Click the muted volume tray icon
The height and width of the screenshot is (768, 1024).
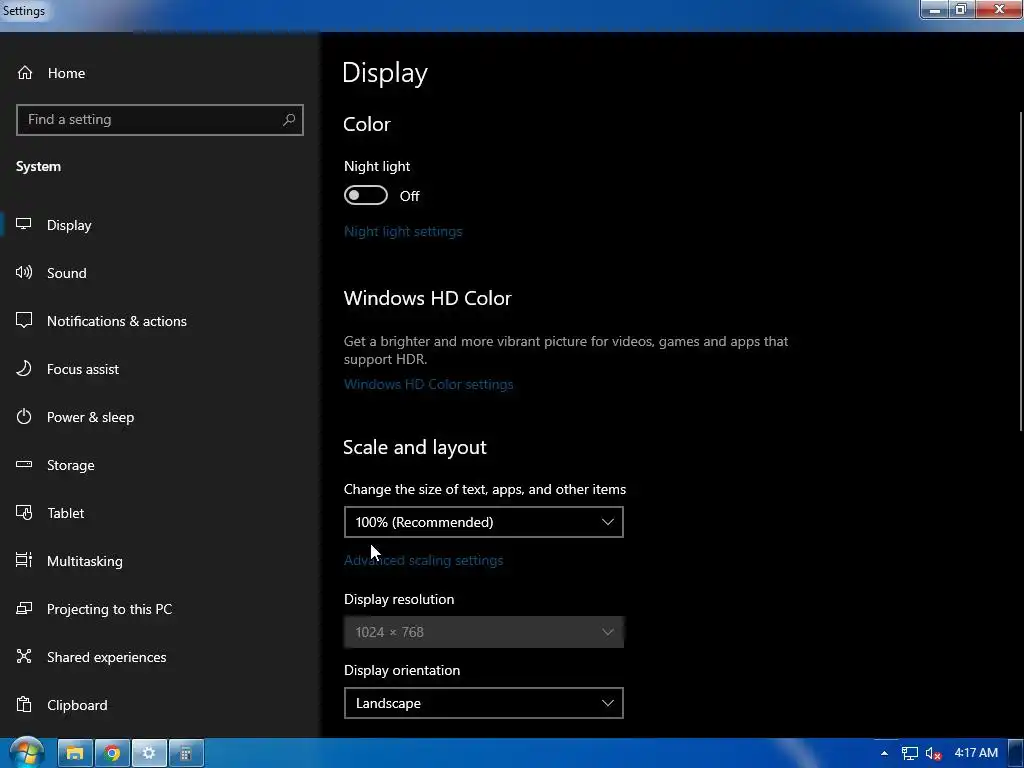933,754
